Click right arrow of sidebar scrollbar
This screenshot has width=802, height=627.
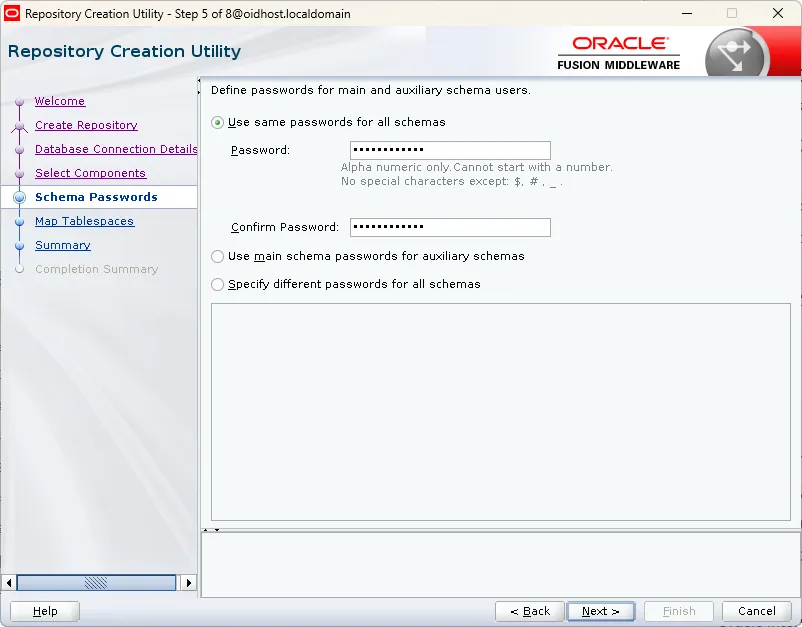(189, 583)
